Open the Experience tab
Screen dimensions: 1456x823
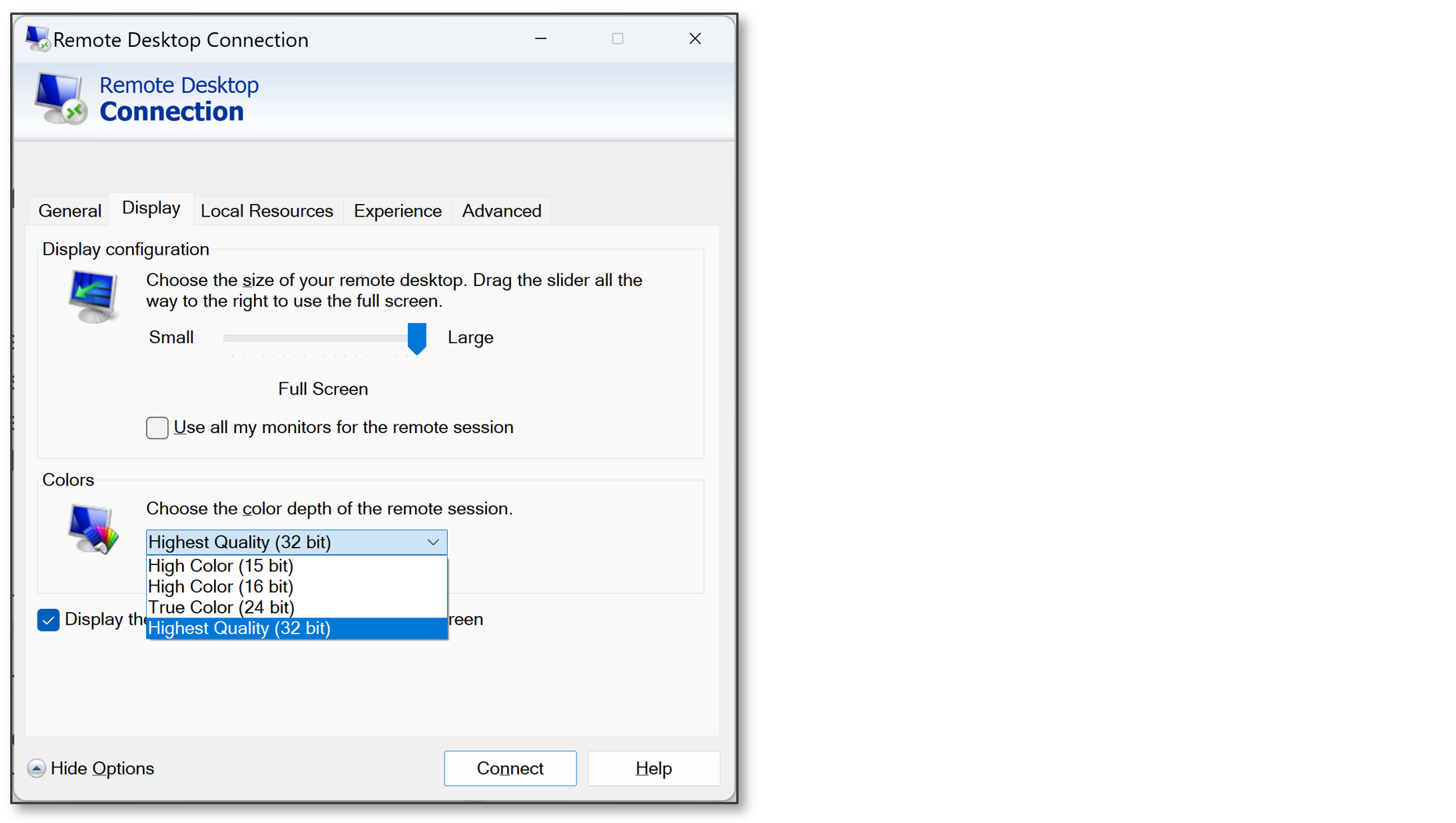(398, 211)
